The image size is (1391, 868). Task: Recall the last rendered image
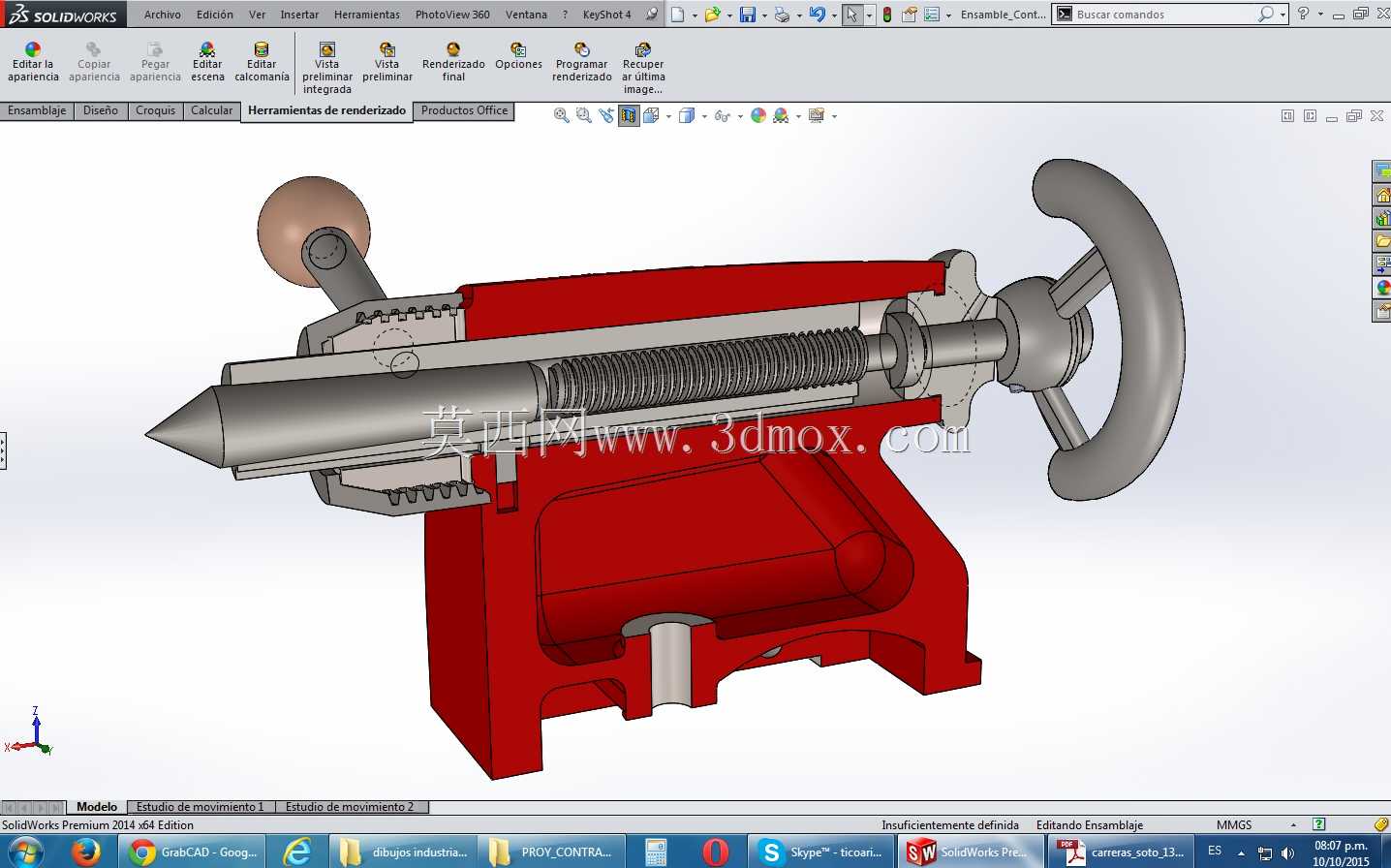pos(643,68)
